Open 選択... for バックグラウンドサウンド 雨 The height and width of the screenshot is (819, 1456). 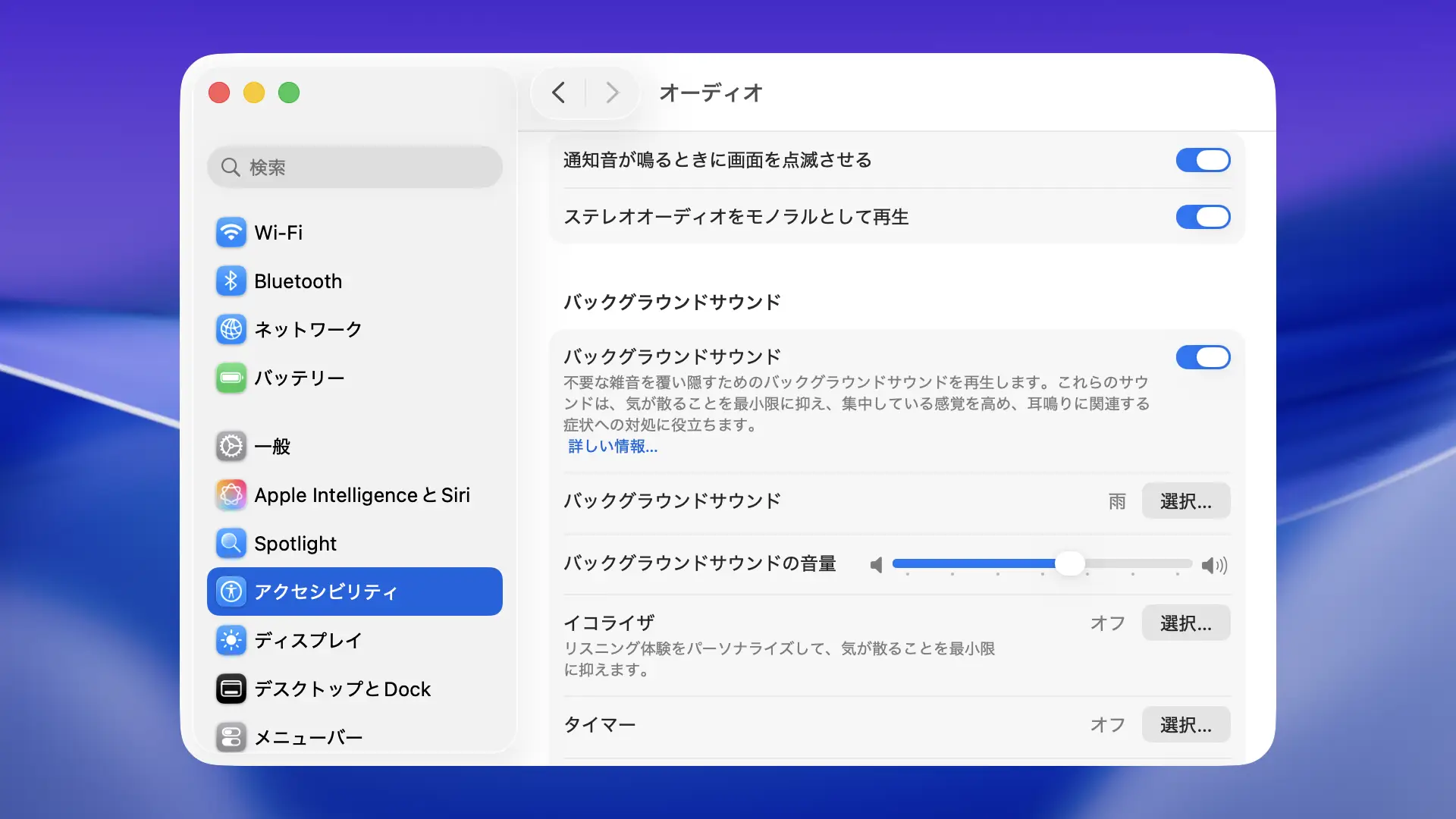click(x=1185, y=501)
